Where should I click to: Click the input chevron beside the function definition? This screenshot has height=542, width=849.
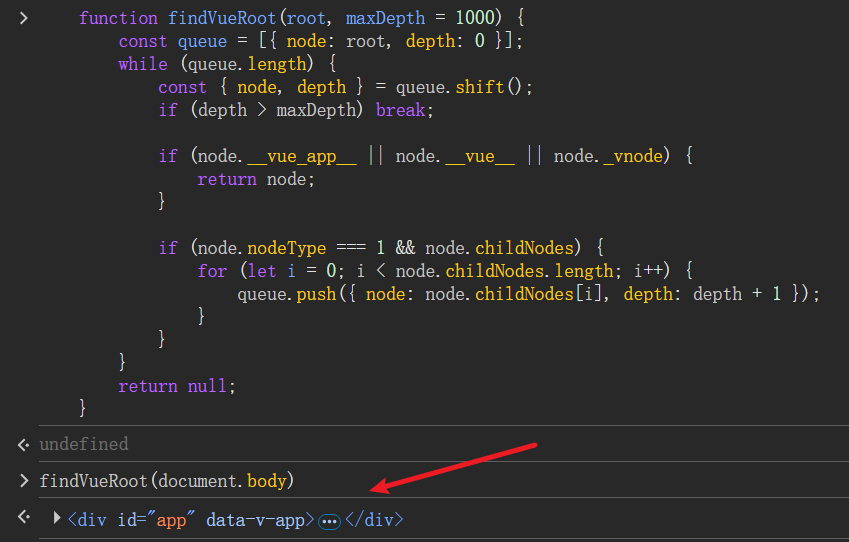click(x=23, y=18)
